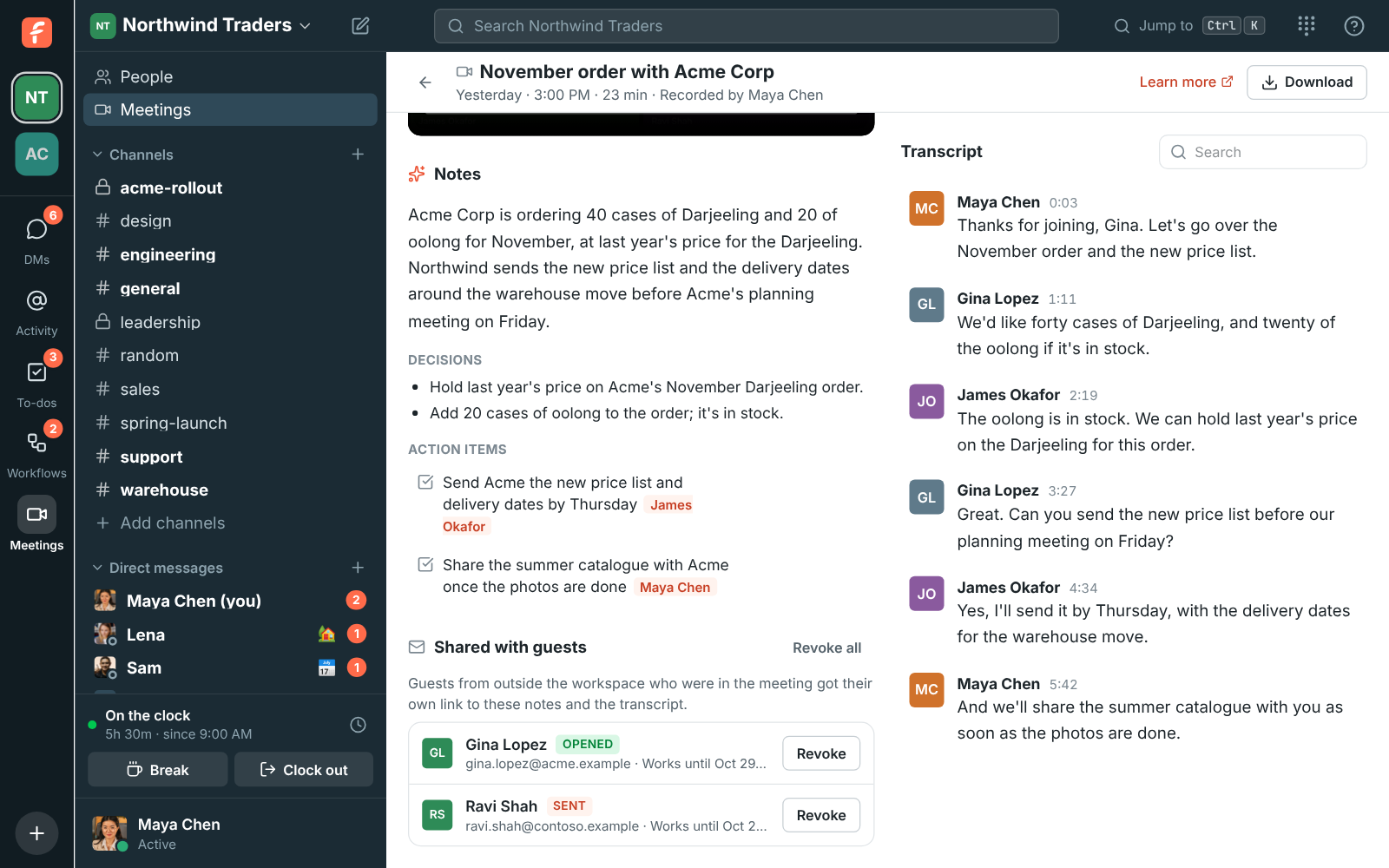The width and height of the screenshot is (1389, 868).
Task: Start a Break on the timeclock
Action: coord(158,770)
